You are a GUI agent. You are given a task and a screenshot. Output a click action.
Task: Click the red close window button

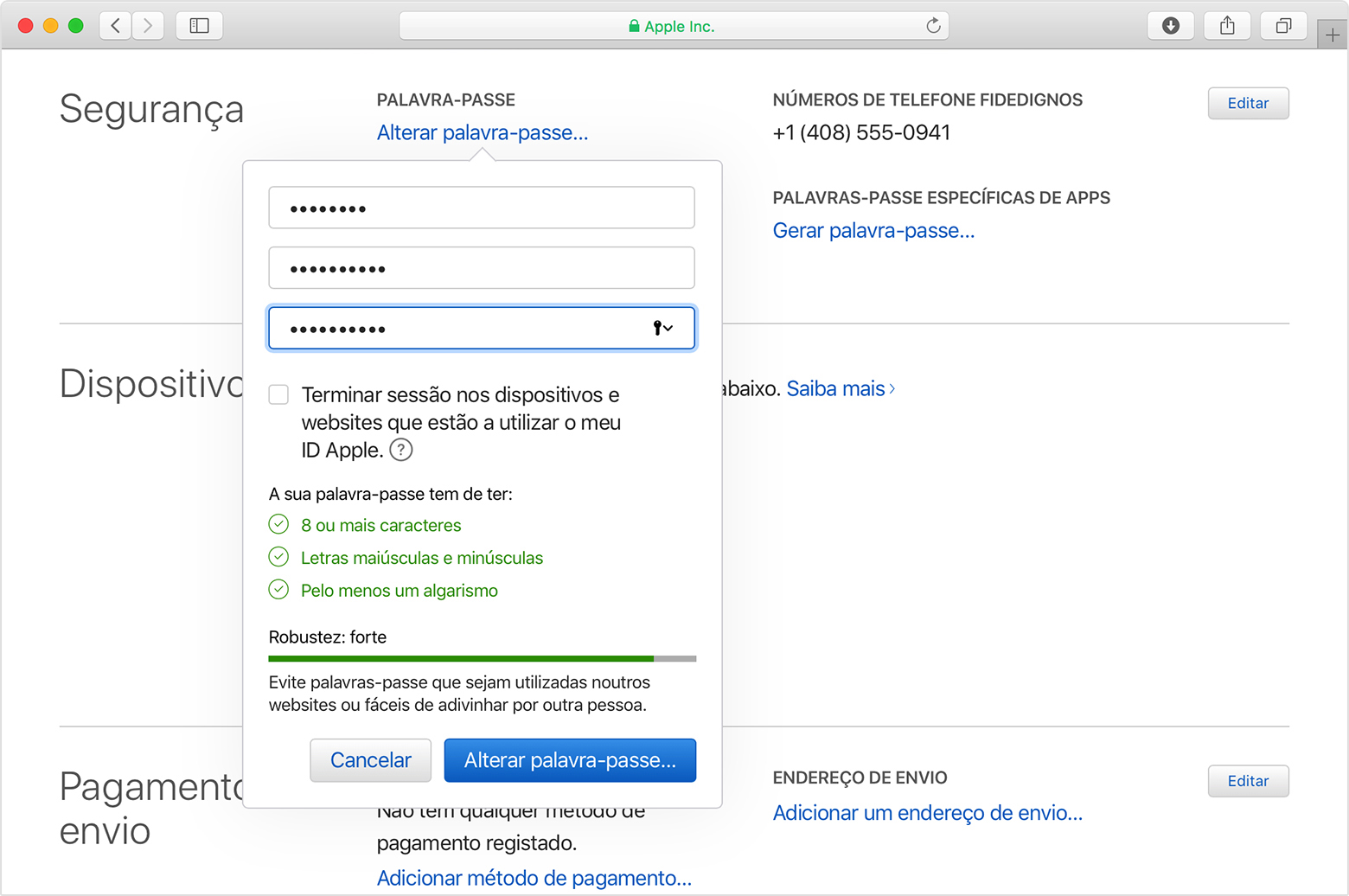click(x=26, y=25)
